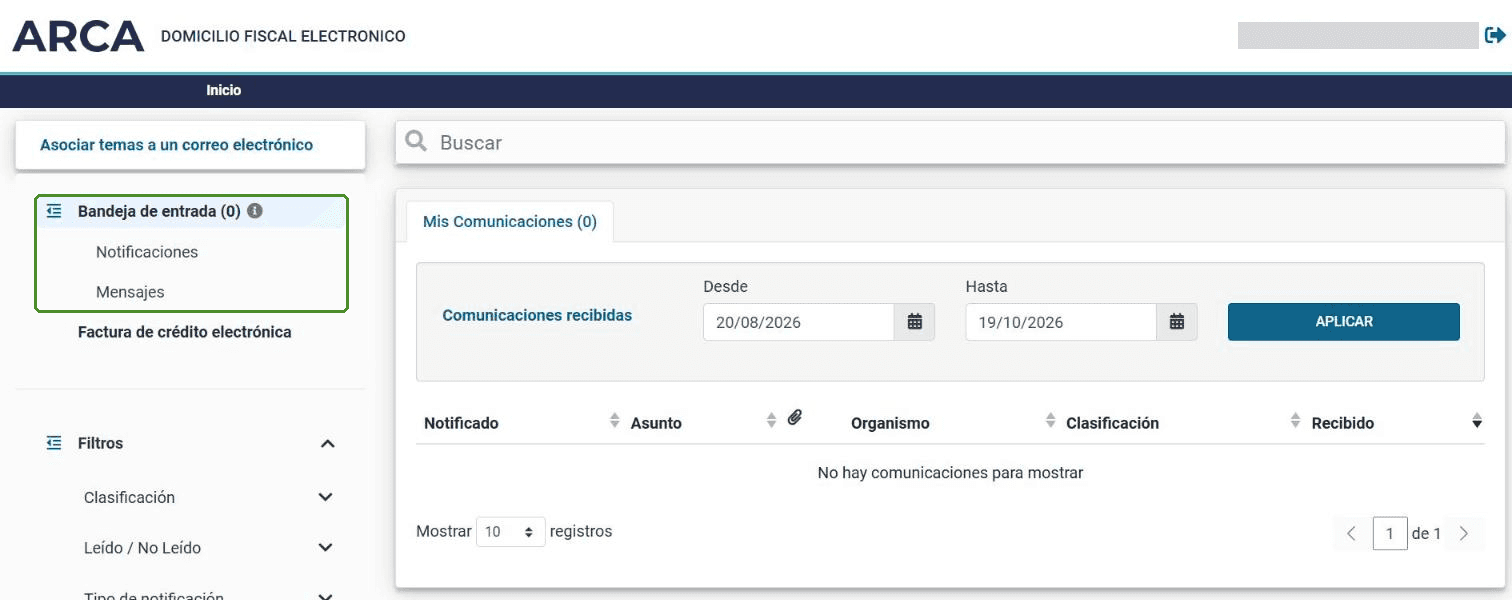The image size is (1512, 600).
Task: Open Notificaciones in the sidebar
Action: (x=147, y=252)
